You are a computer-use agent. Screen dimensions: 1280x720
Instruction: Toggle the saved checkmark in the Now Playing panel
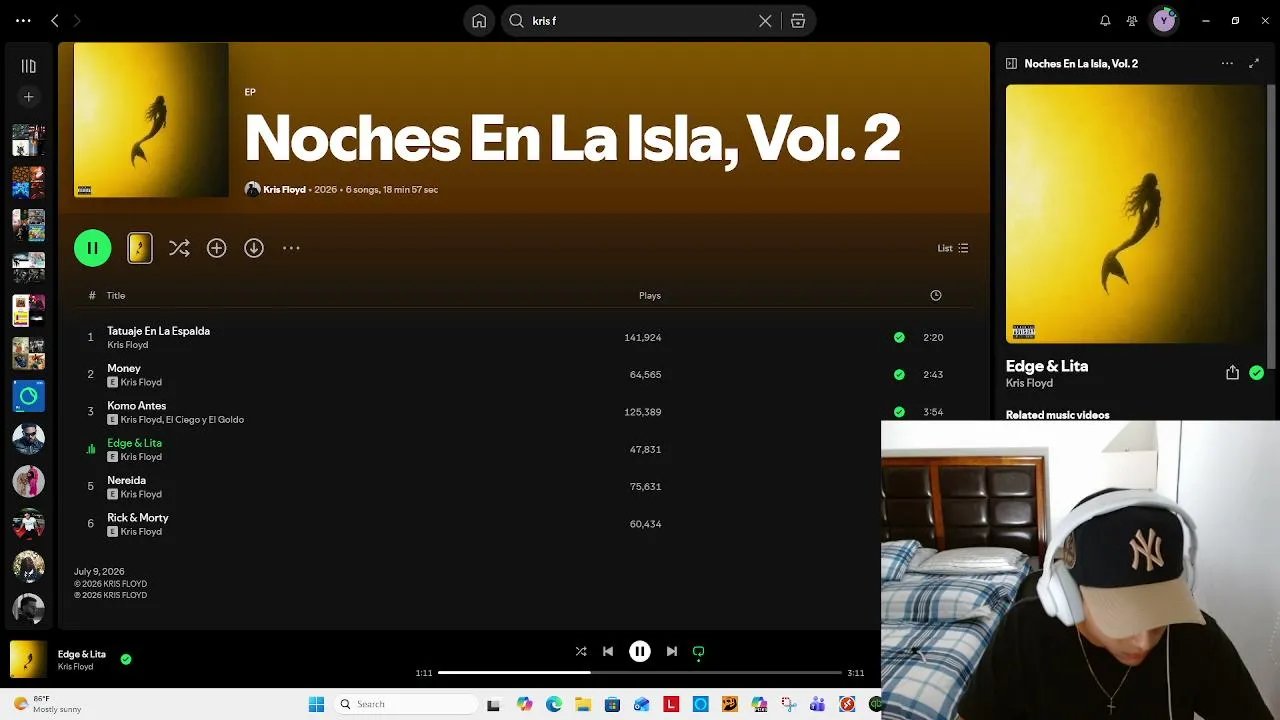[x=1256, y=372]
